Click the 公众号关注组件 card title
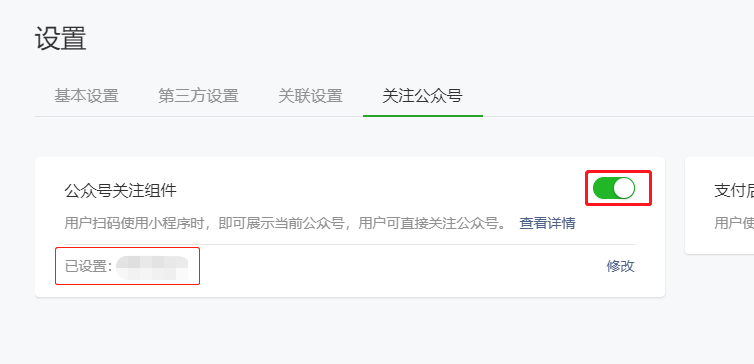This screenshot has width=754, height=364. click(121, 191)
